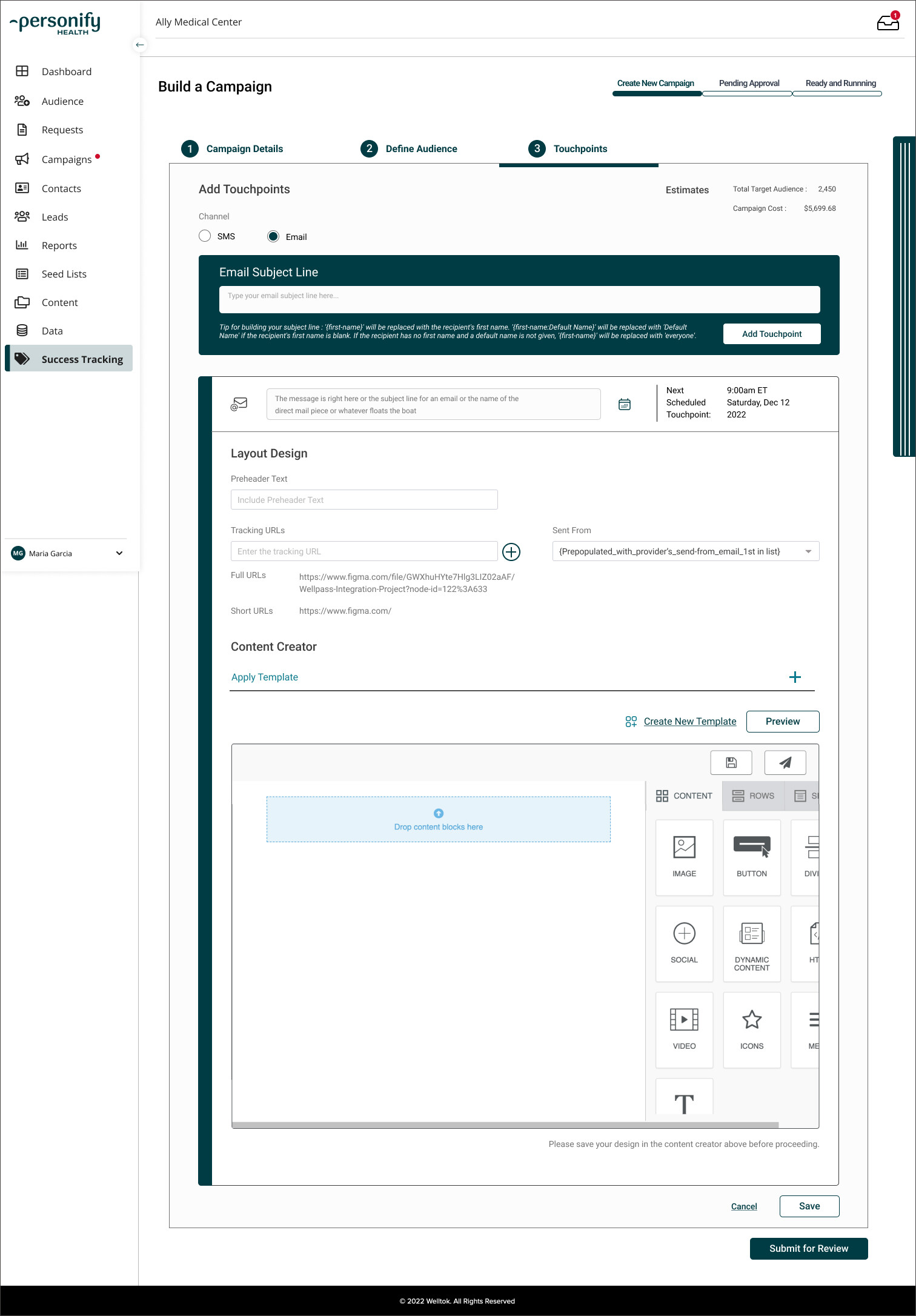Click the email touchpoint envelope icon
Viewport: 916px width, 1316px height.
point(239,404)
